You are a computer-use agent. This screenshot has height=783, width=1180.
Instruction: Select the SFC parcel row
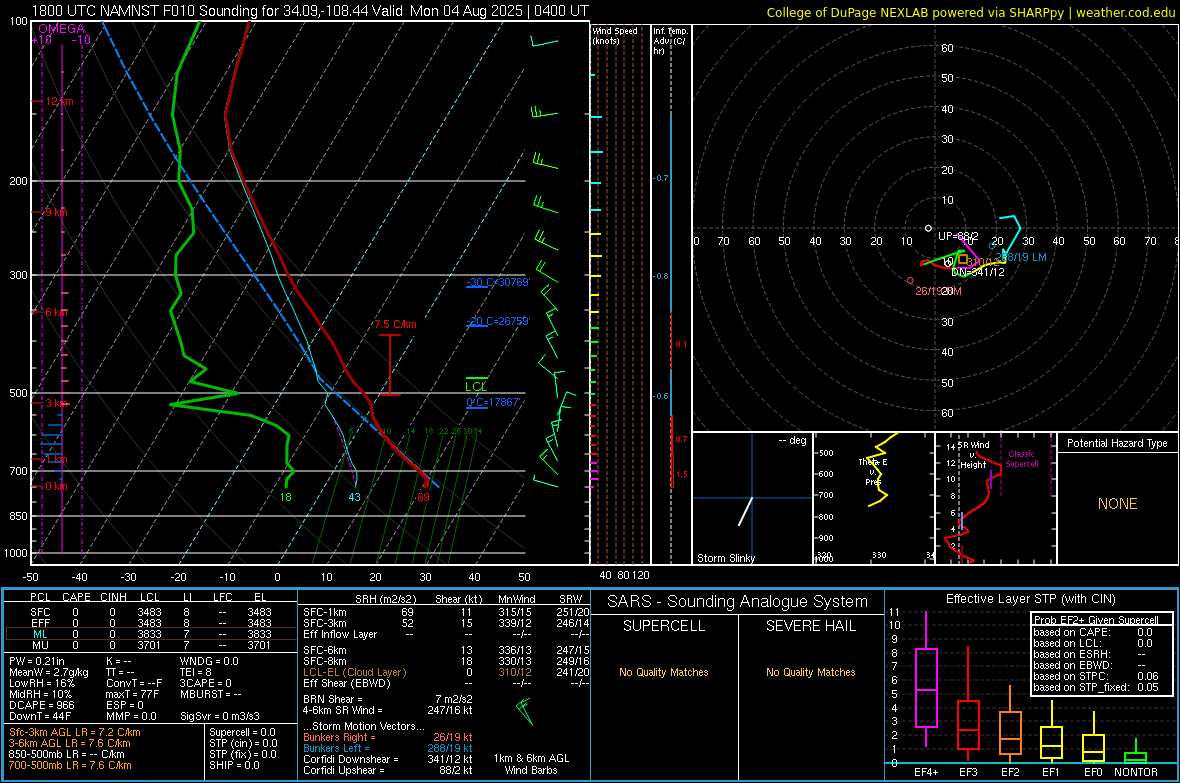point(151,612)
